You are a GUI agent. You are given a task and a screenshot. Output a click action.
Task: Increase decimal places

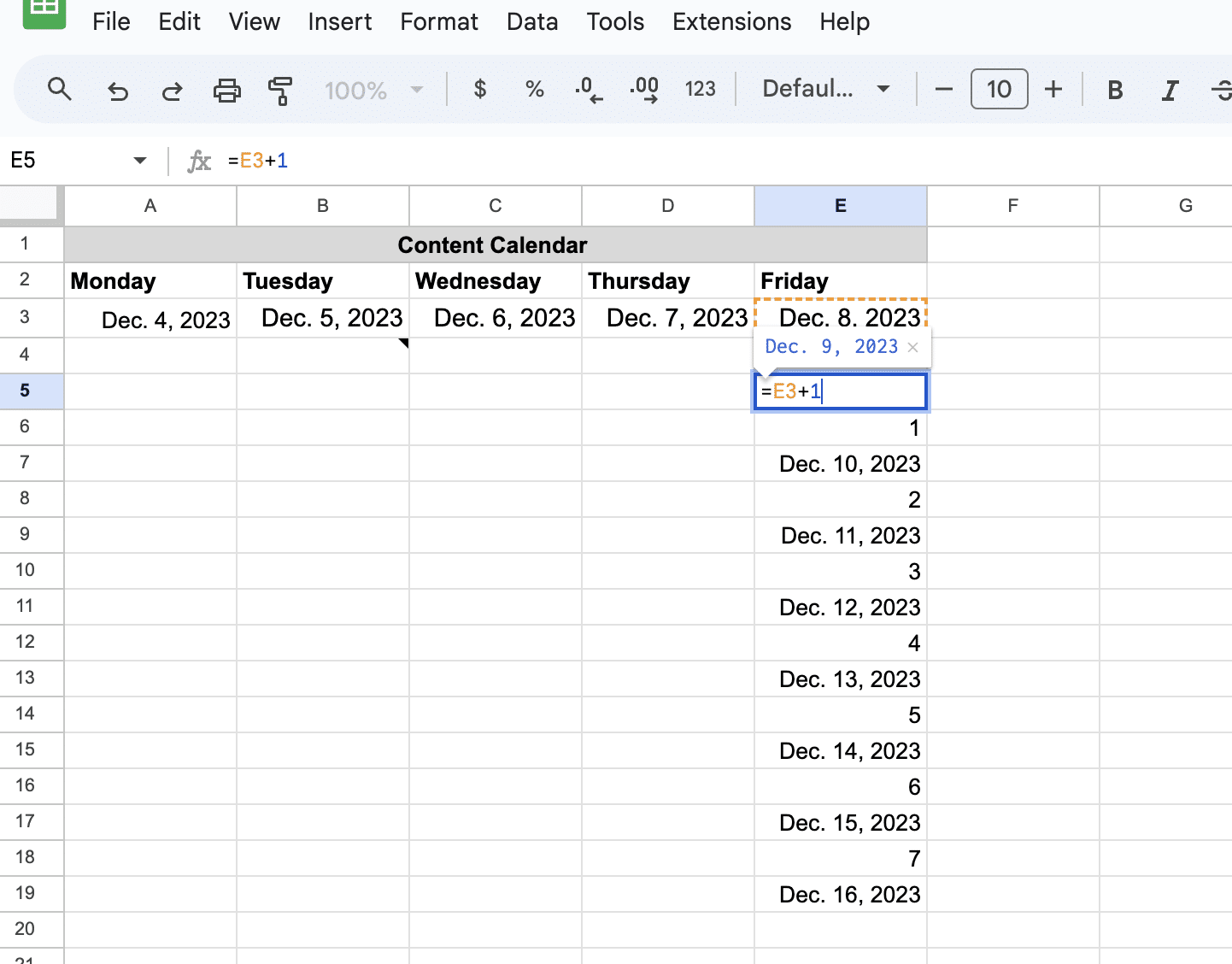coord(644,89)
